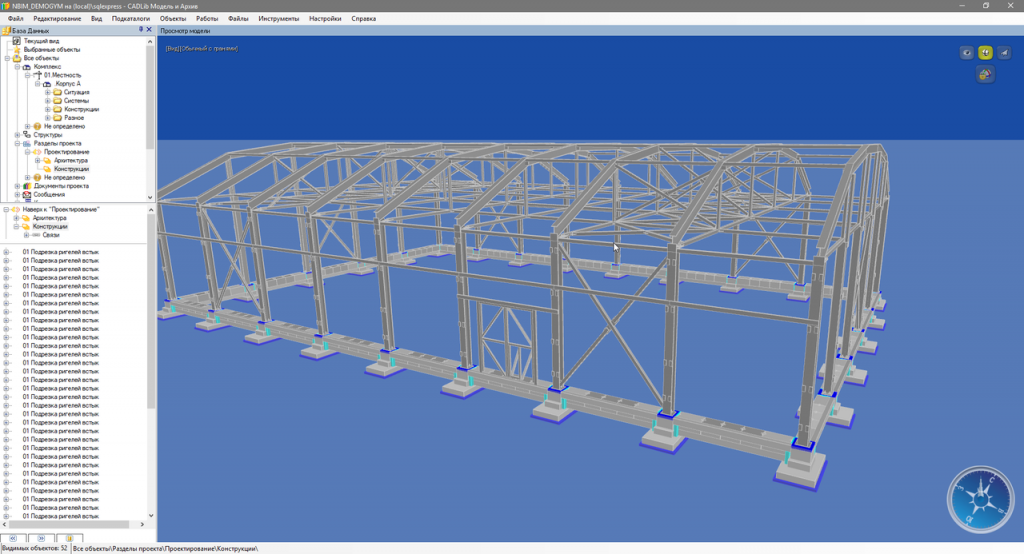Screen dimensions: 1024x554
Task: Collapse the Разделы проекта node
Action: [18, 143]
